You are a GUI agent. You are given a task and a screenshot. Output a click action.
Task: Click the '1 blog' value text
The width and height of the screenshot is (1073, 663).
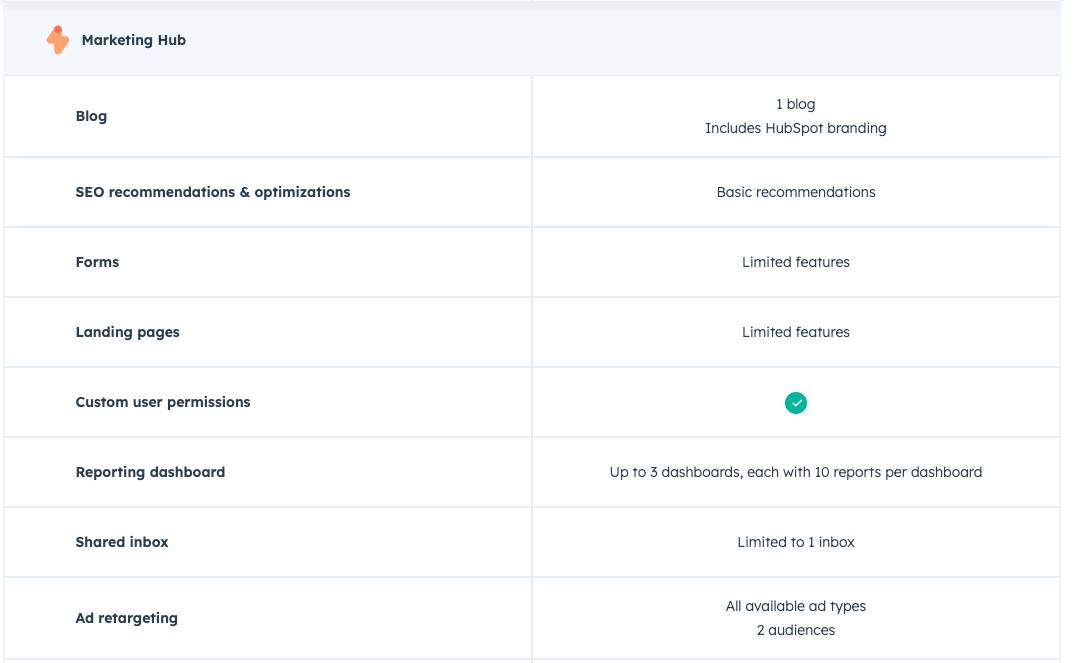[796, 104]
